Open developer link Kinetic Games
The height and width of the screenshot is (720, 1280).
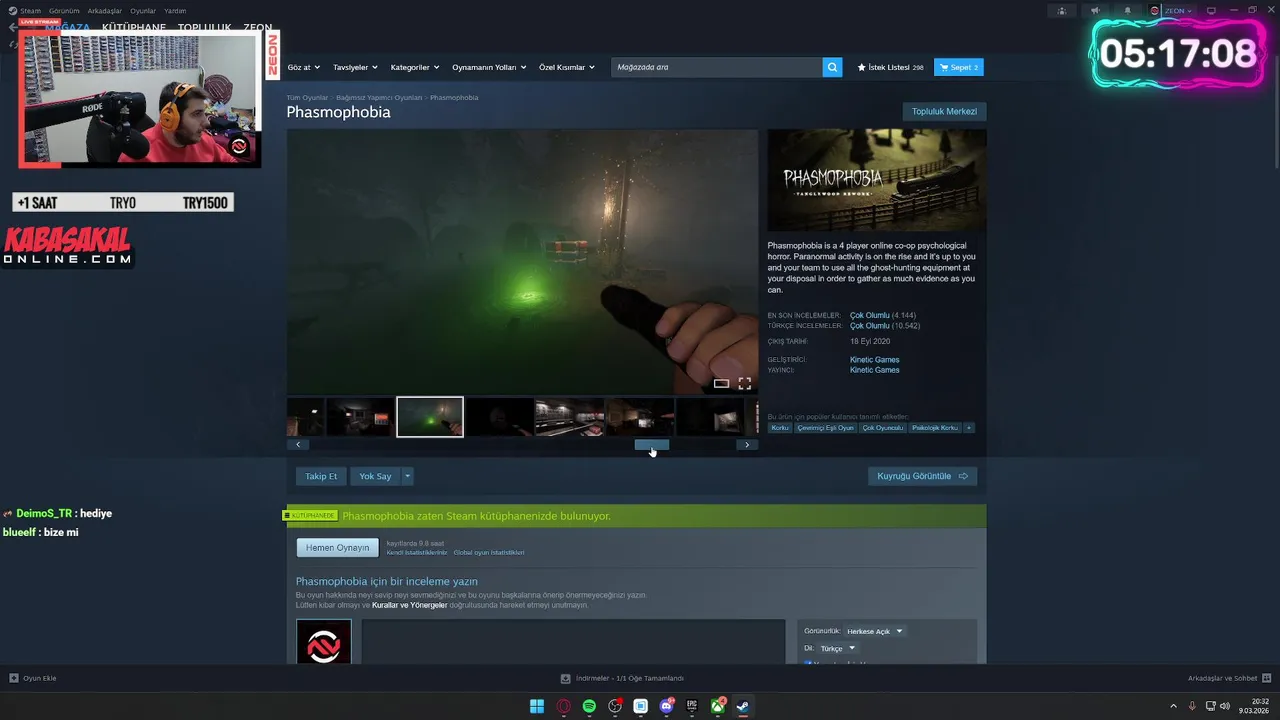874,360
